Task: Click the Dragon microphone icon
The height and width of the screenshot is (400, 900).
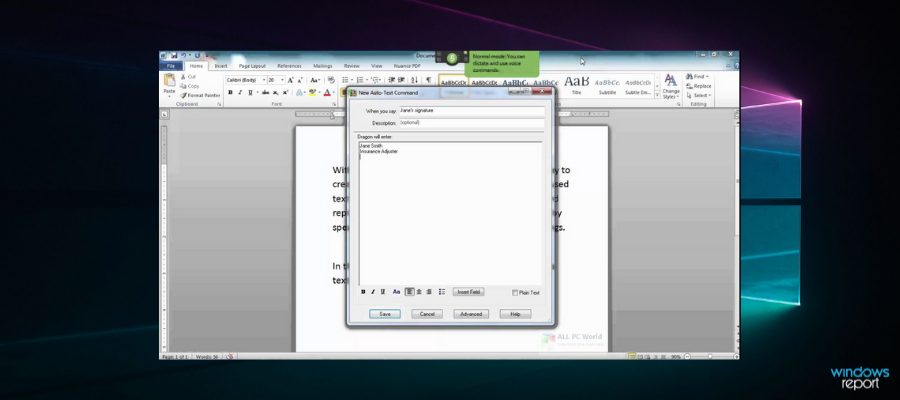Action: pos(452,58)
